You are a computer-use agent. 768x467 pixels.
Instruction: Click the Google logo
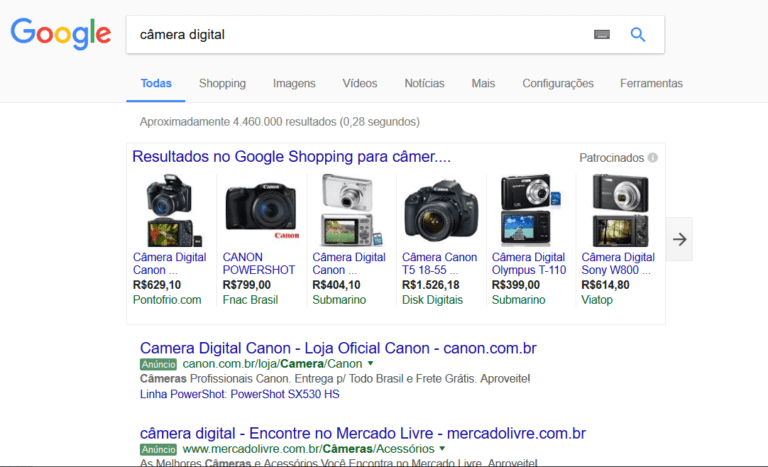(x=61, y=33)
